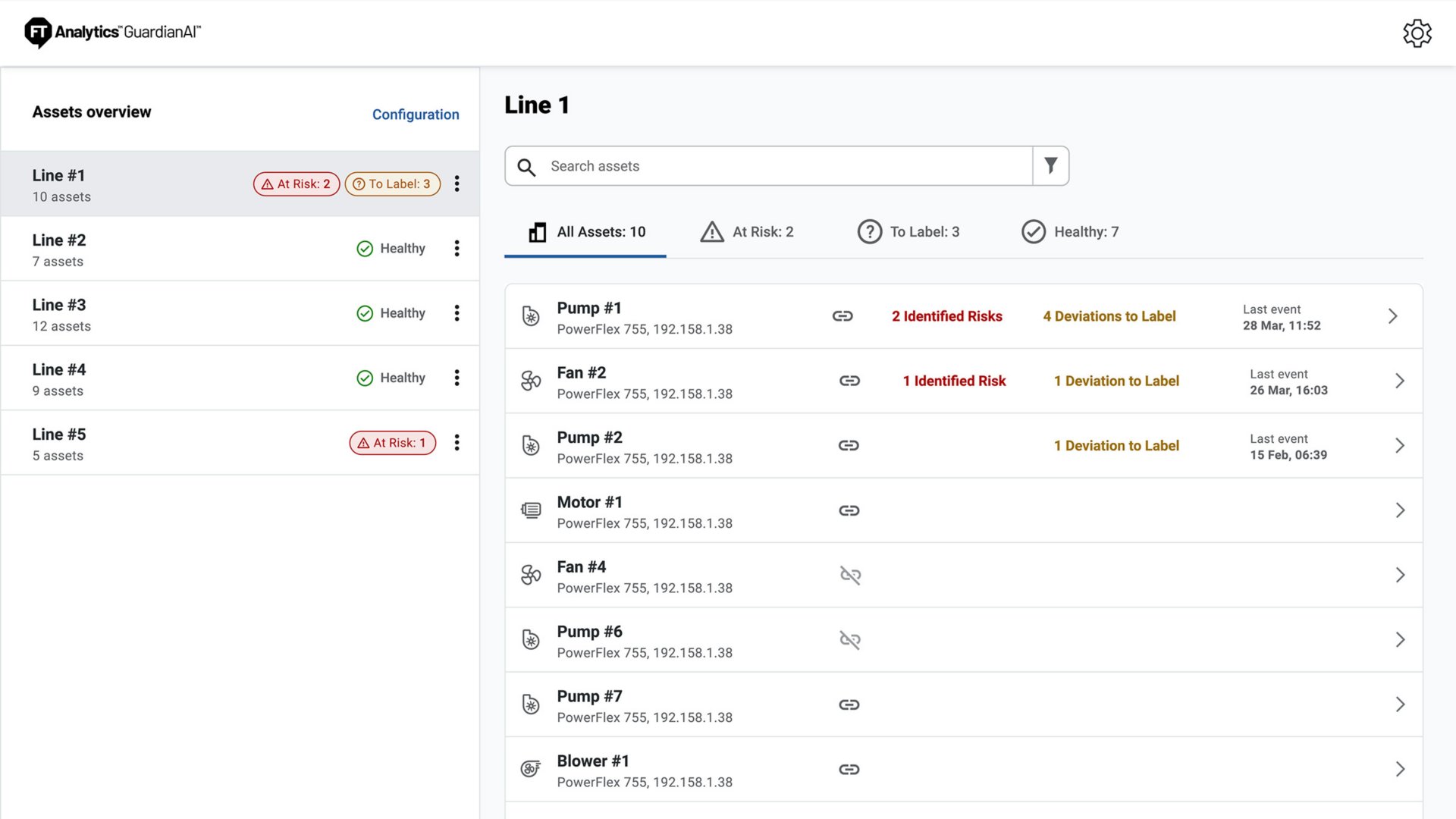Open the Configuration link
1456x819 pixels.
point(416,114)
